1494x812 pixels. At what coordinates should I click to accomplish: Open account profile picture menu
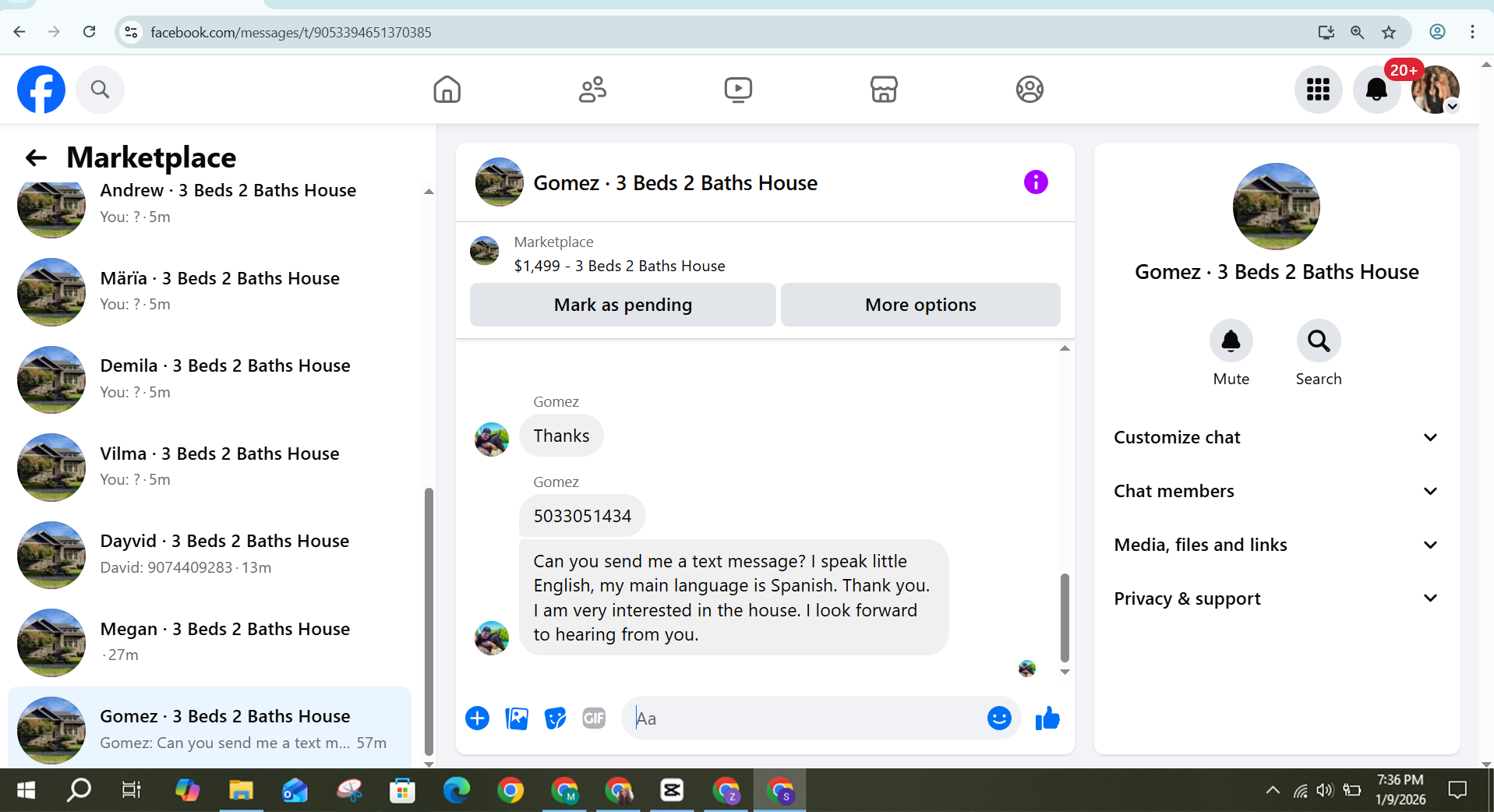pyautogui.click(x=1436, y=90)
